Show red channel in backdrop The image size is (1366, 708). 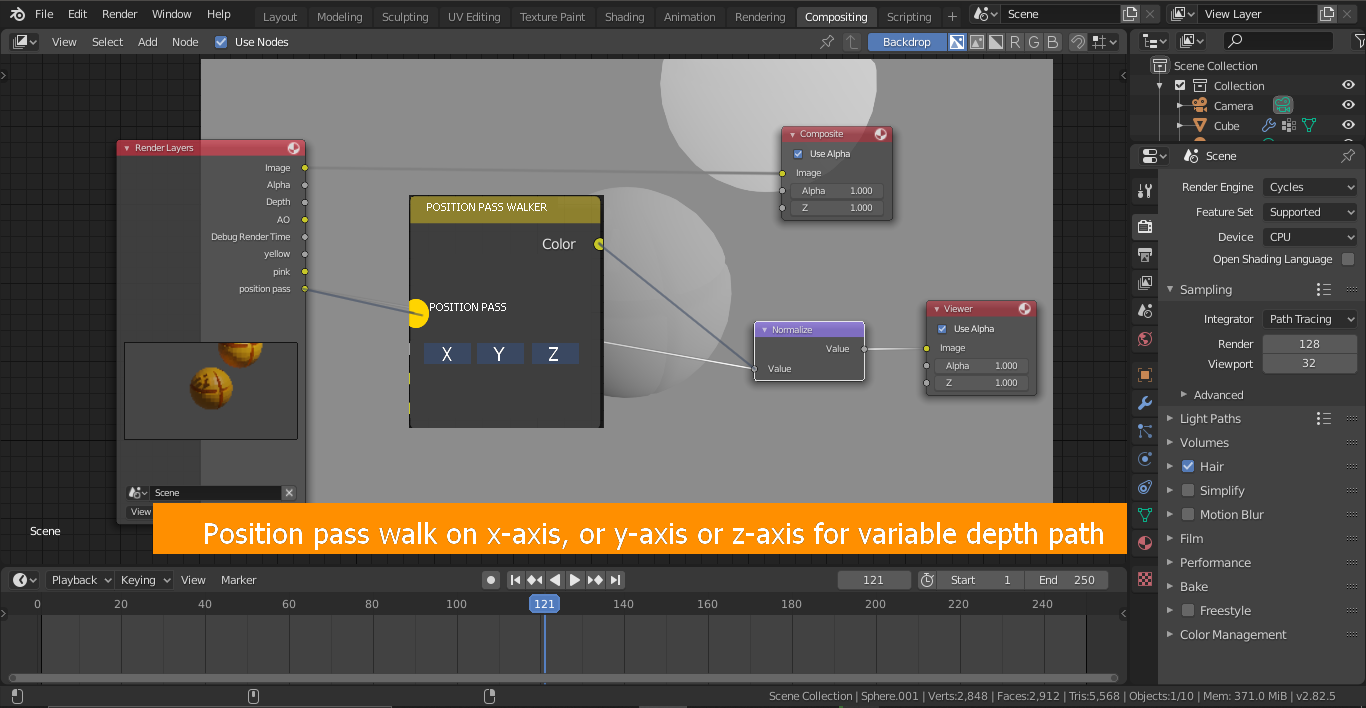point(1015,42)
